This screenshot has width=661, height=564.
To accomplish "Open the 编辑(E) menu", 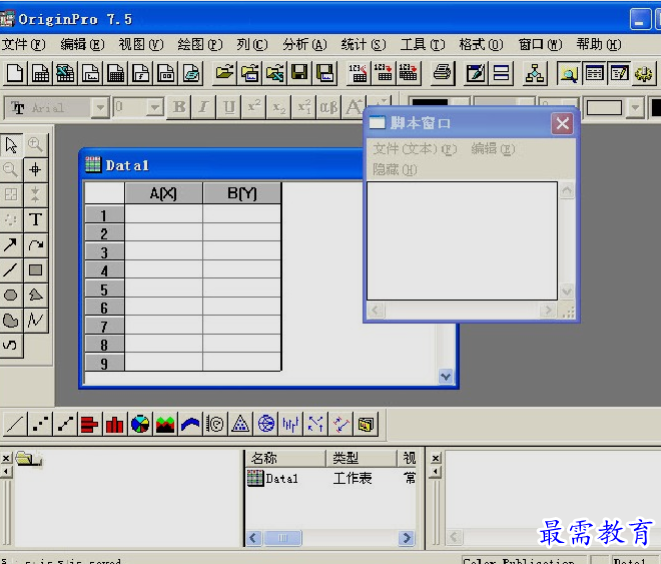I will (x=82, y=44).
